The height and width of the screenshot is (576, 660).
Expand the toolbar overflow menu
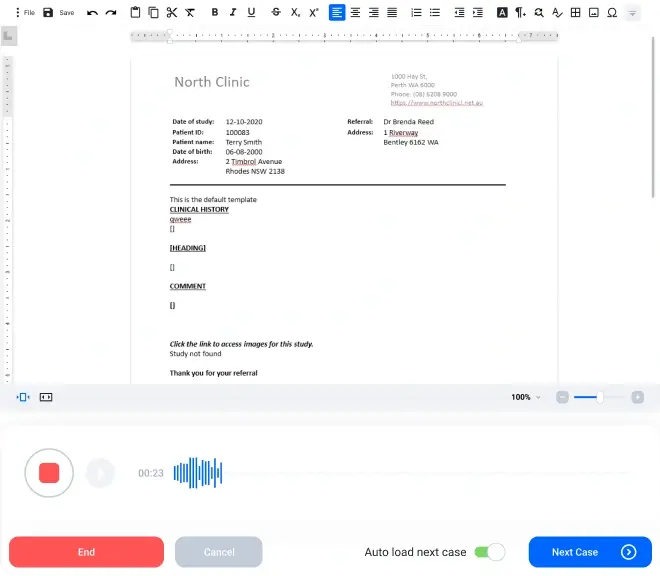[632, 13]
